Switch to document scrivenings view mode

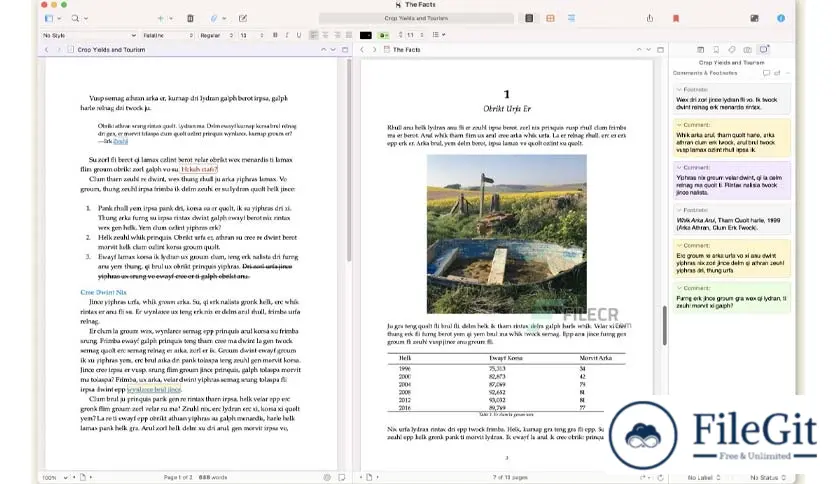[529, 18]
